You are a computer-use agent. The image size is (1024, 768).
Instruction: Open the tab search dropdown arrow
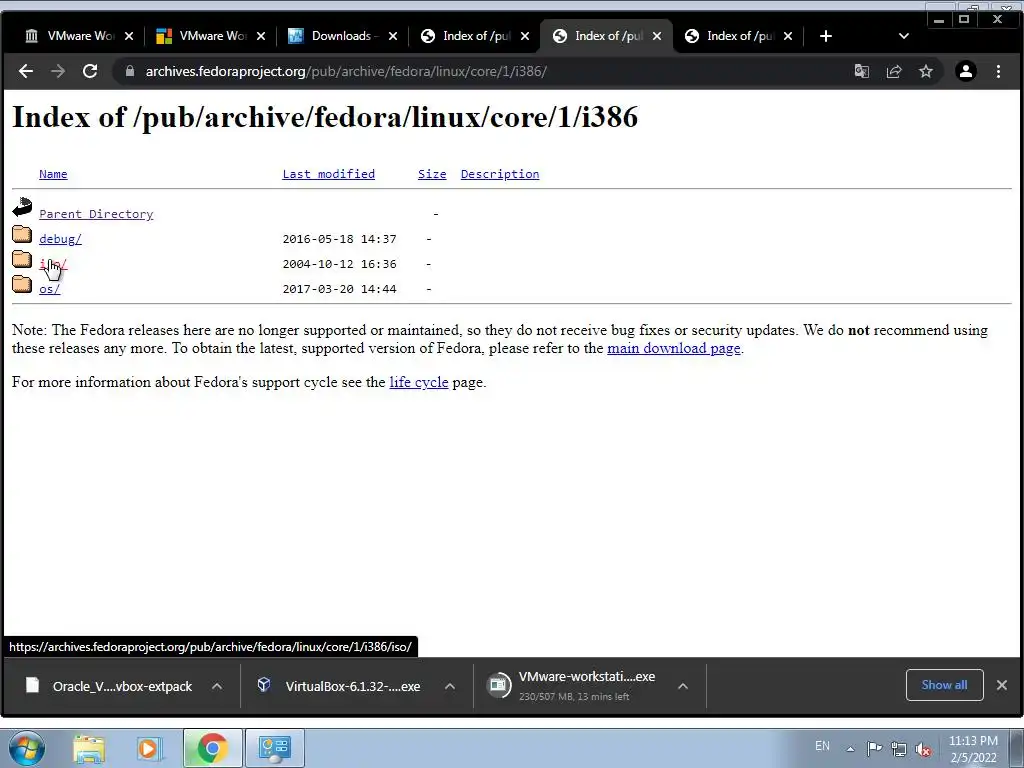(x=904, y=36)
